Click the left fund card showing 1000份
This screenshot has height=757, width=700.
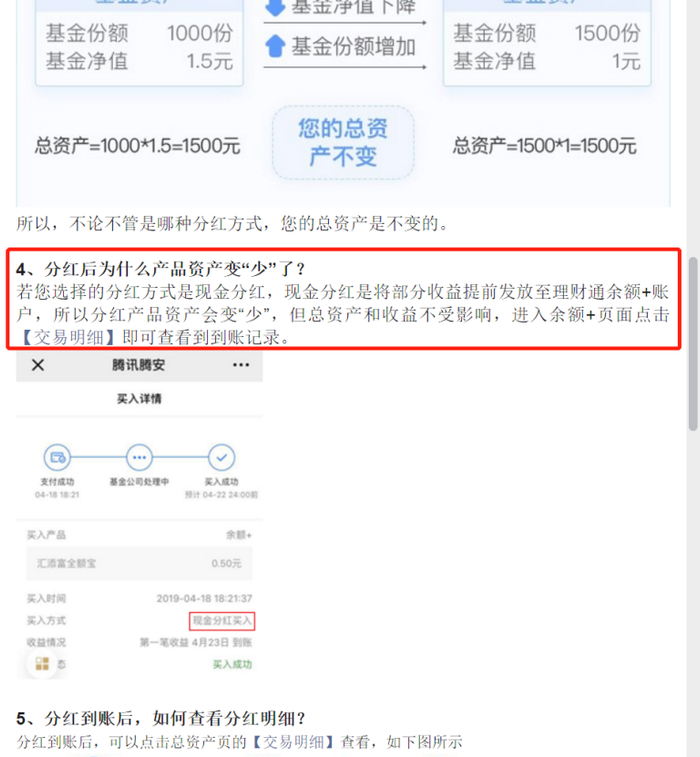140,43
